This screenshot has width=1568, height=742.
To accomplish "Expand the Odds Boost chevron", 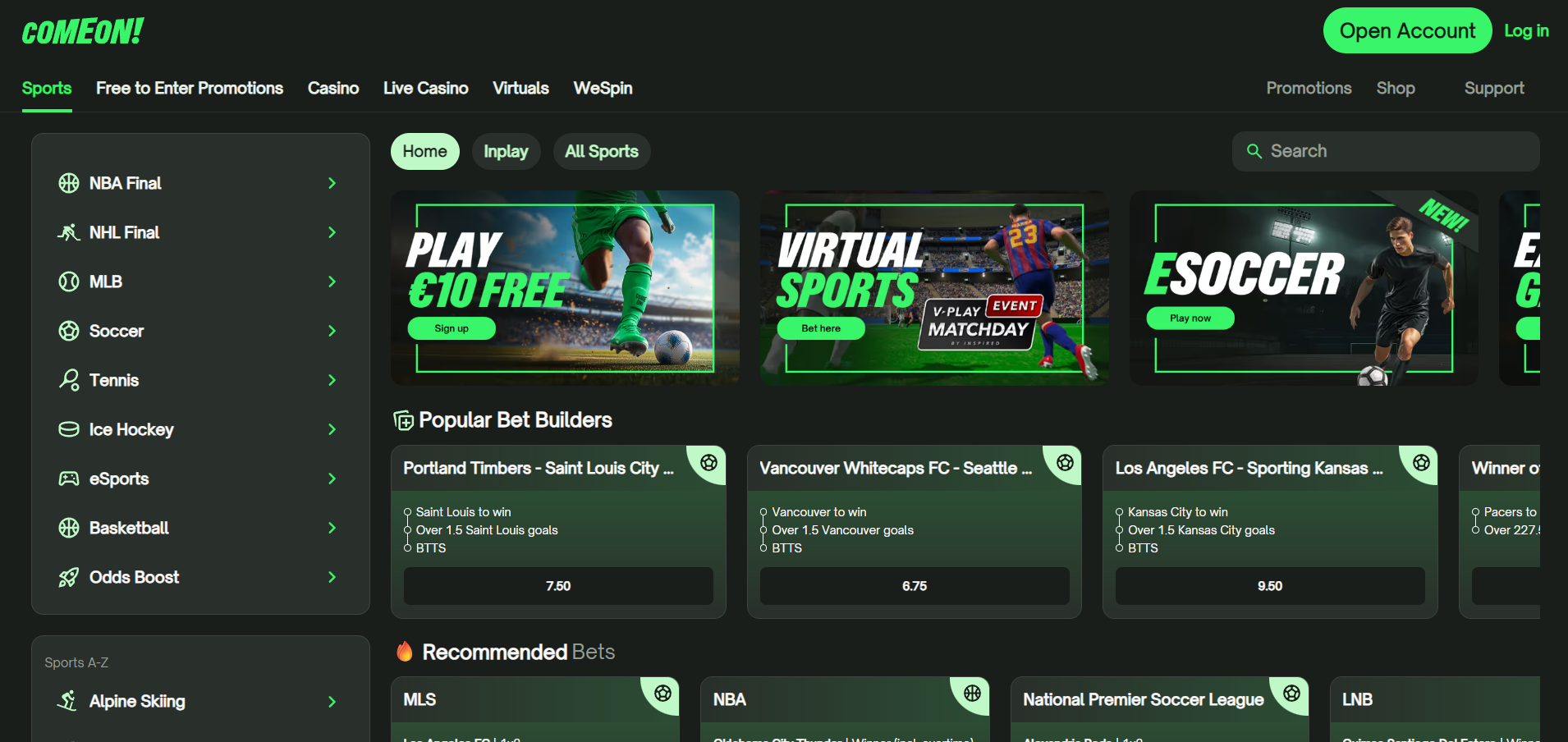I will pos(332,577).
